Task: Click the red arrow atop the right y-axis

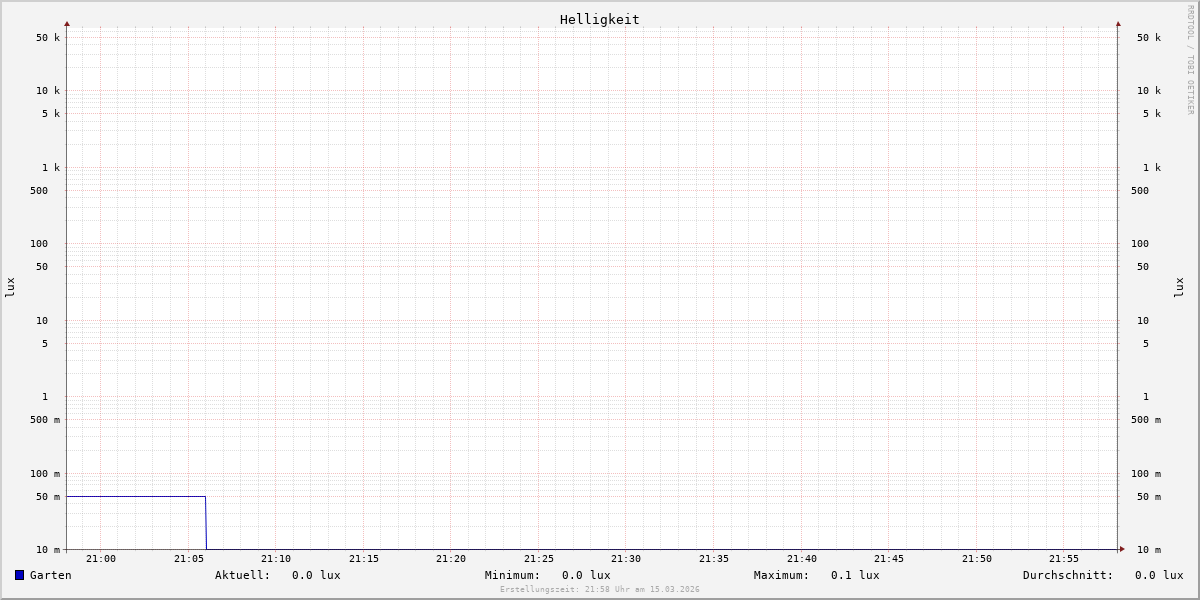Action: tap(1118, 23)
